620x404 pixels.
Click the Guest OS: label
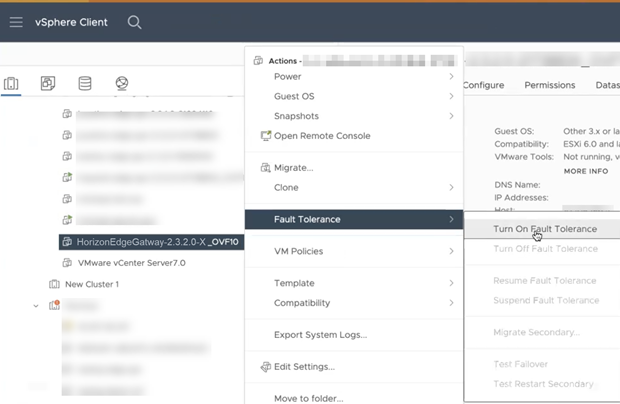click(x=514, y=131)
